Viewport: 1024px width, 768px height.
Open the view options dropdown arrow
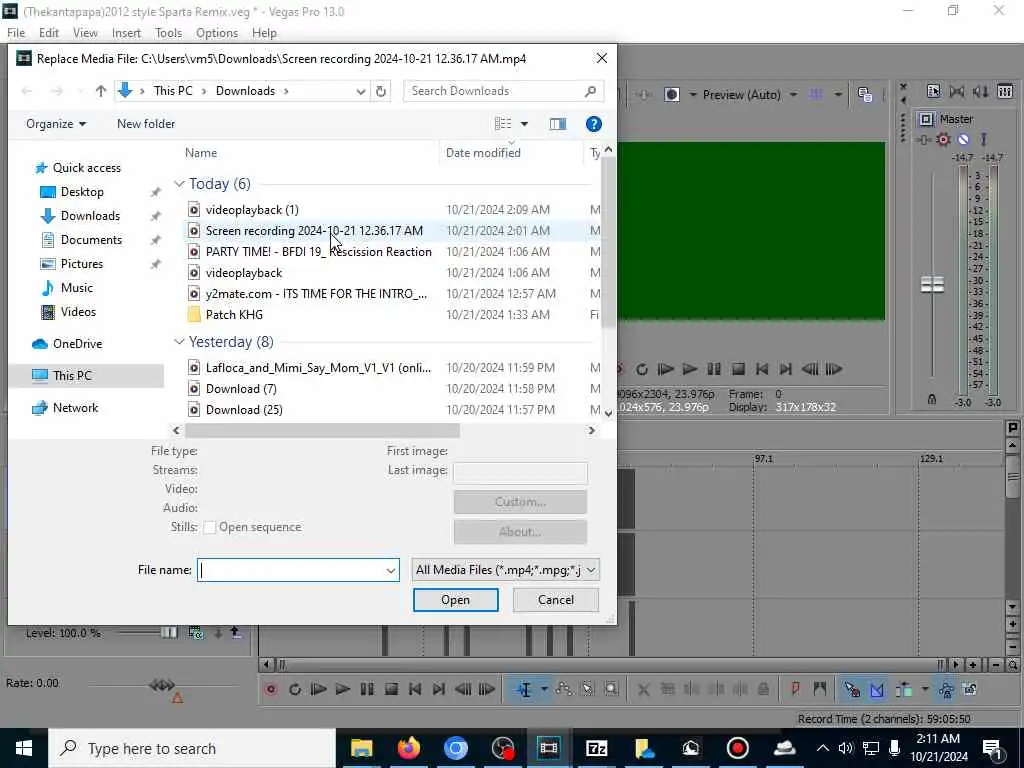(x=524, y=123)
